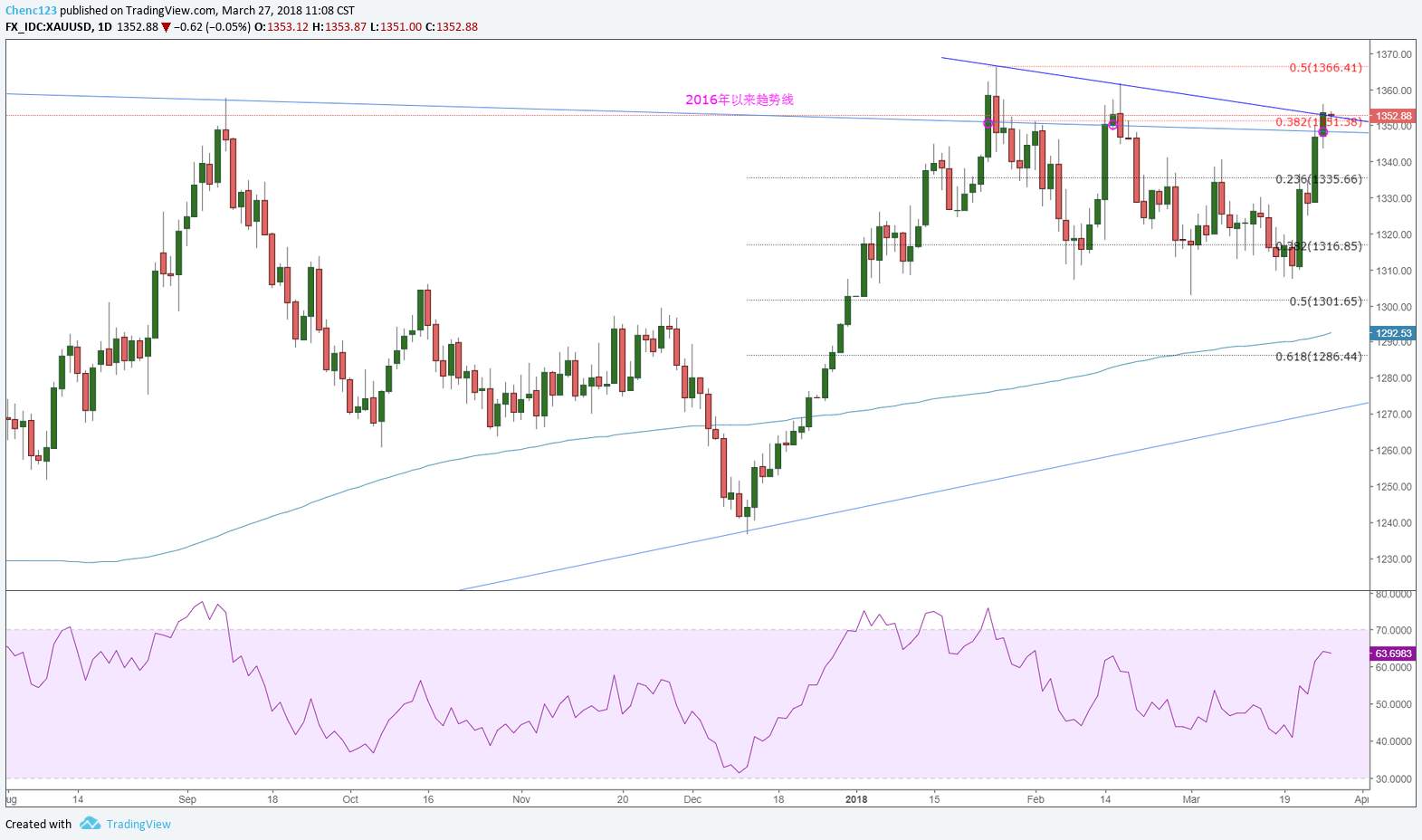Click the Sep label on time axis
Viewport: 1422px width, 840px height.
tap(187, 799)
